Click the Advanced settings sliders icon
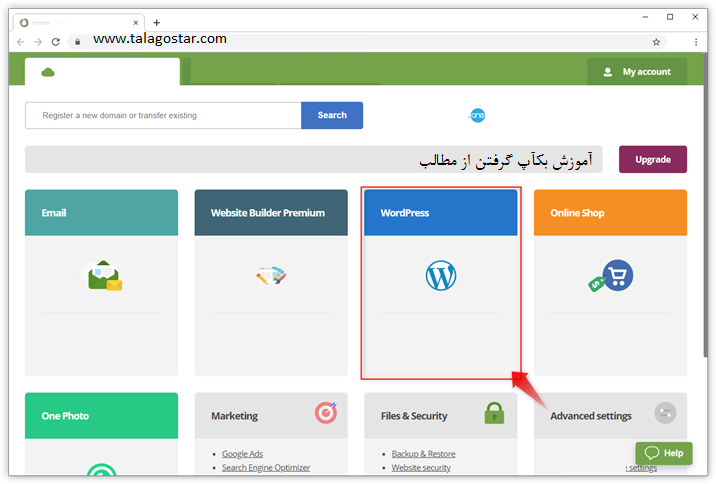 point(665,413)
